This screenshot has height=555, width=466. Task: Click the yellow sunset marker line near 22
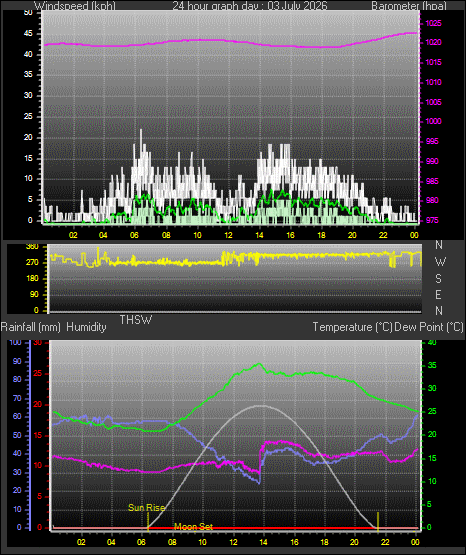(378, 522)
